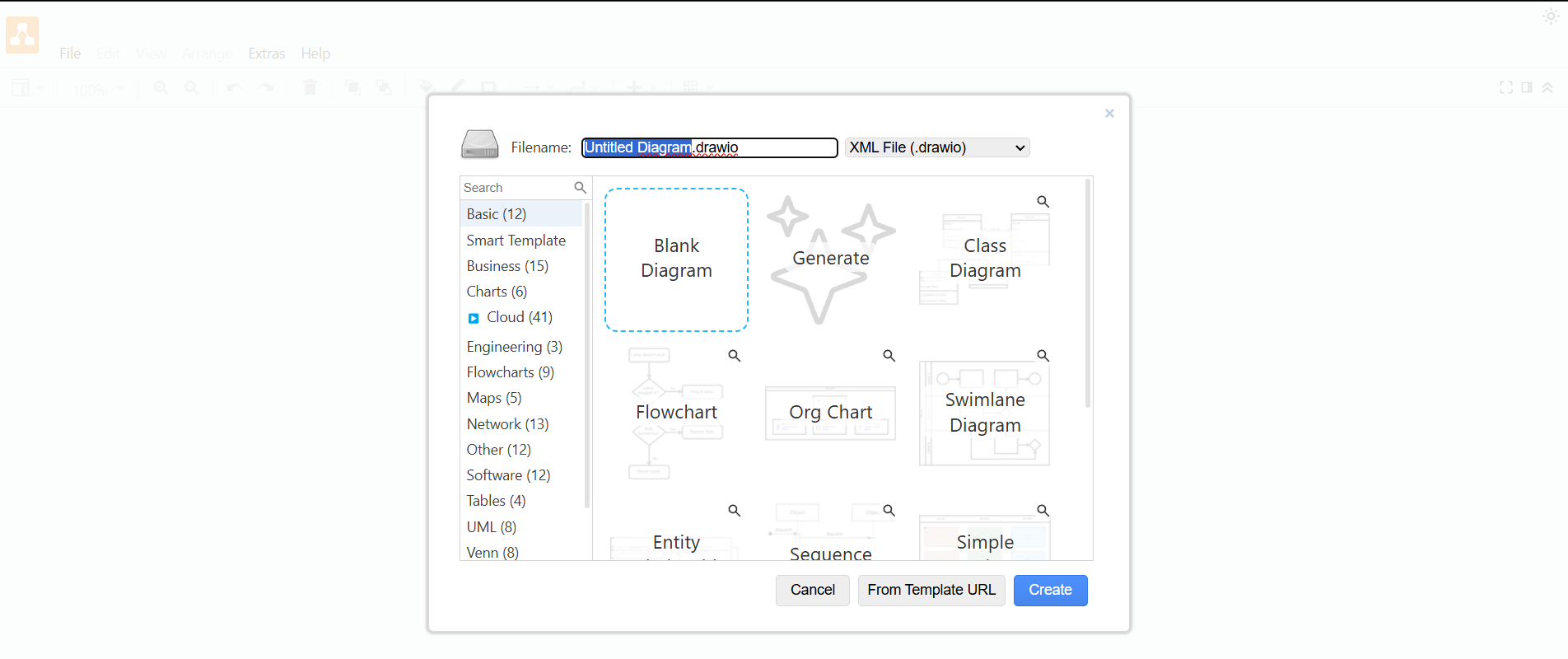Image resolution: width=1568 pixels, height=659 pixels.
Task: Select the Swimlane Diagram template
Action: 985,414
